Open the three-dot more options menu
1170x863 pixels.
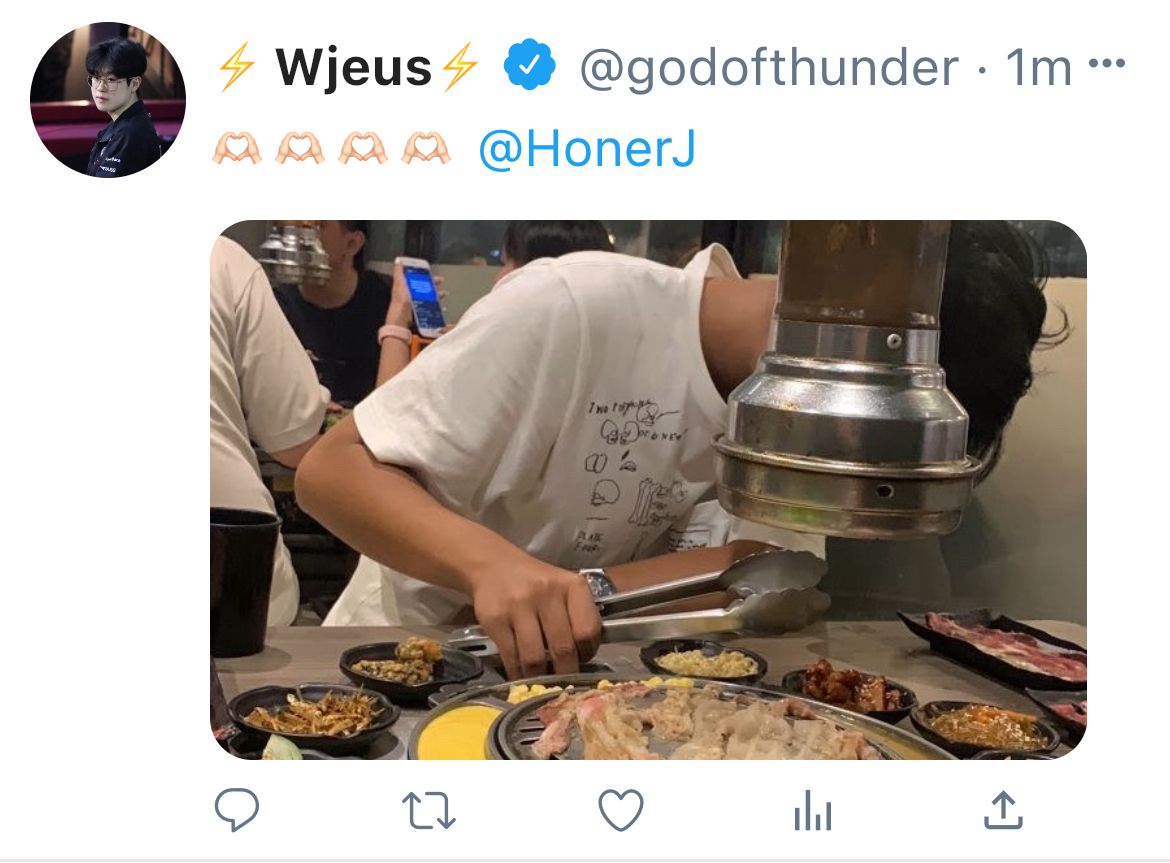pyautogui.click(x=1107, y=64)
